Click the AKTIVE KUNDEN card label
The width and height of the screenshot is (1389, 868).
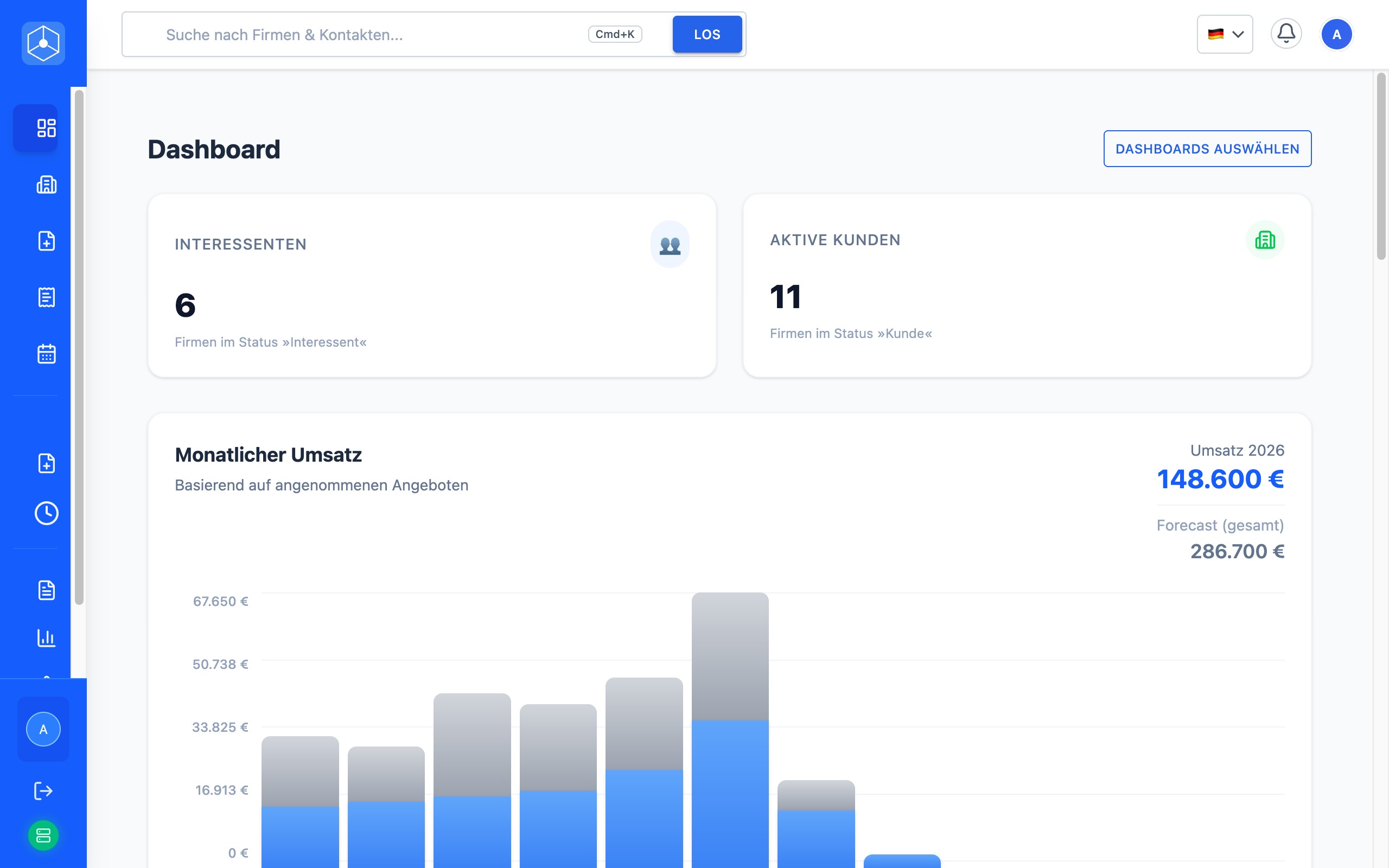pyautogui.click(x=835, y=240)
